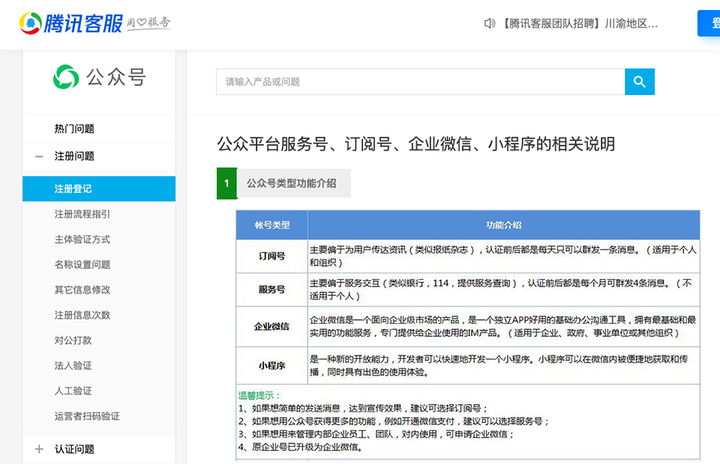Open 主体验证方式 in the sidebar
Viewport: 720px width, 464px height.
pyautogui.click(x=82, y=239)
